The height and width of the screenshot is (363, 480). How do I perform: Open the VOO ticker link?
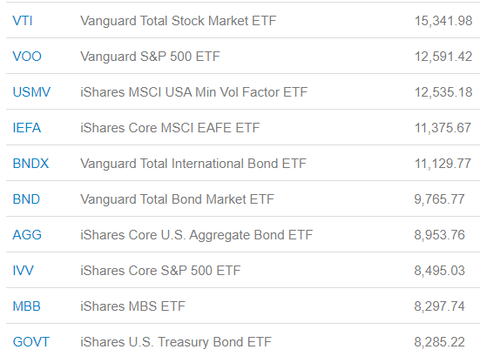[27, 56]
